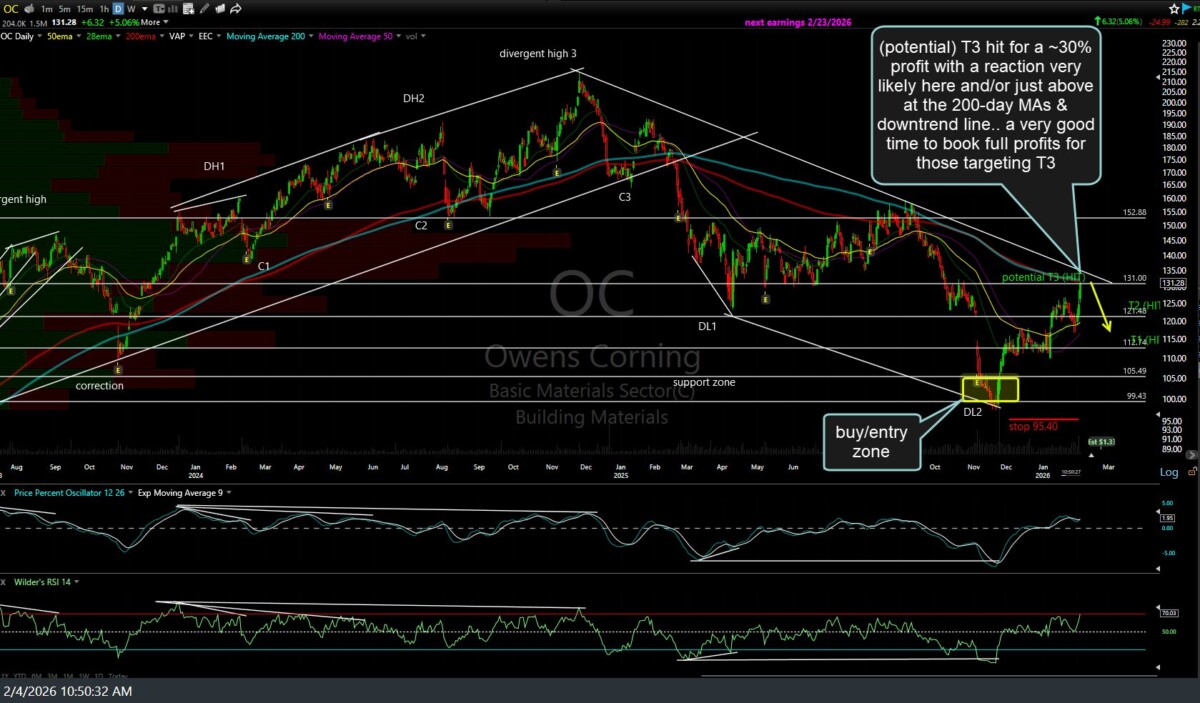
Task: Toggle the Log price scale
Action: click(1168, 472)
